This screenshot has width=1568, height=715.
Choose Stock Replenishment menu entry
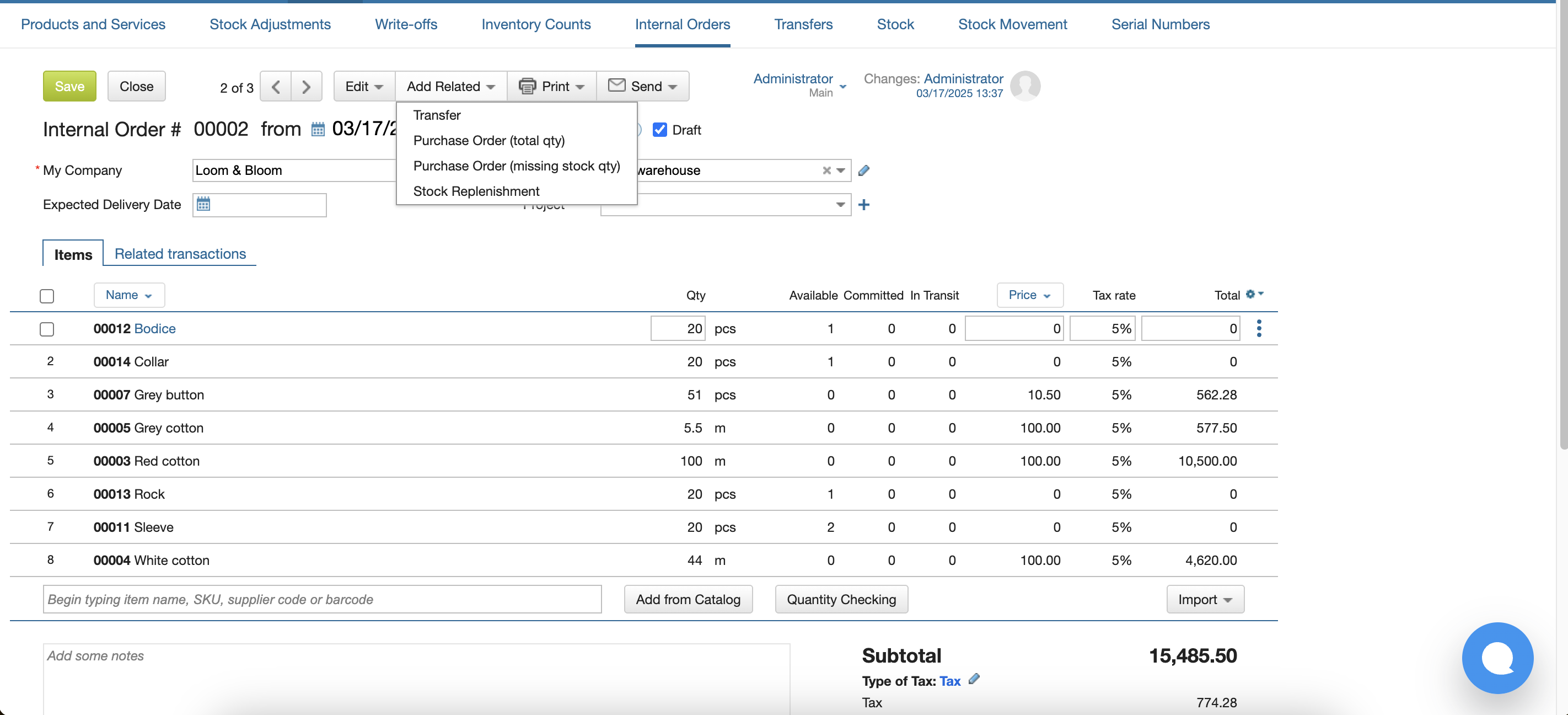click(476, 191)
